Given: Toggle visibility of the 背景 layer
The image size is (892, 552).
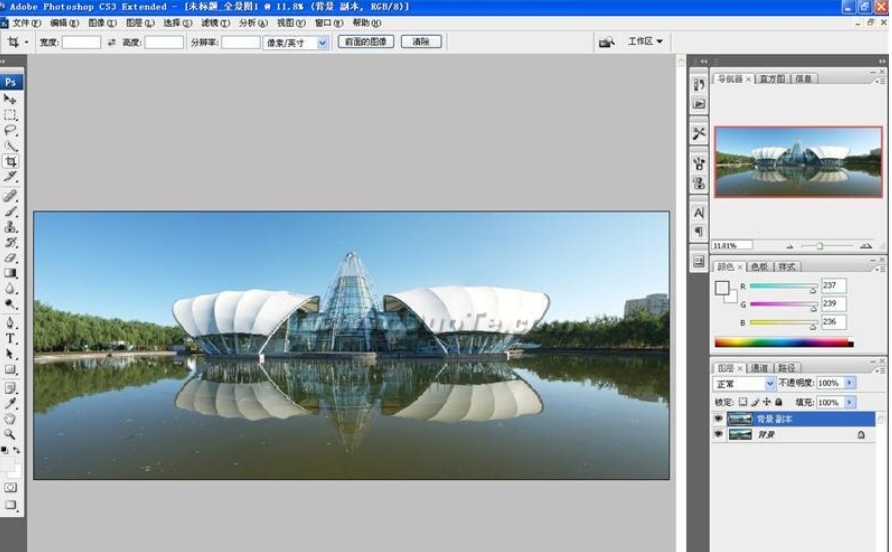Looking at the screenshot, I should click(718, 435).
